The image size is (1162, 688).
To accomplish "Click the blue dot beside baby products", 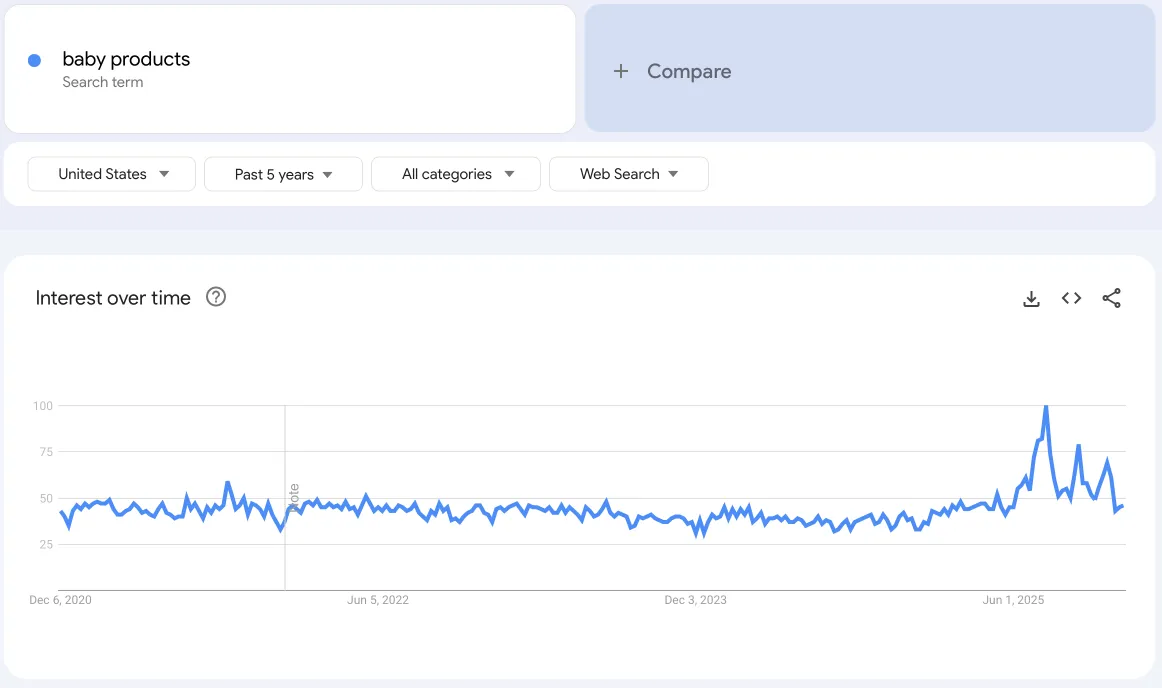I will 34,60.
